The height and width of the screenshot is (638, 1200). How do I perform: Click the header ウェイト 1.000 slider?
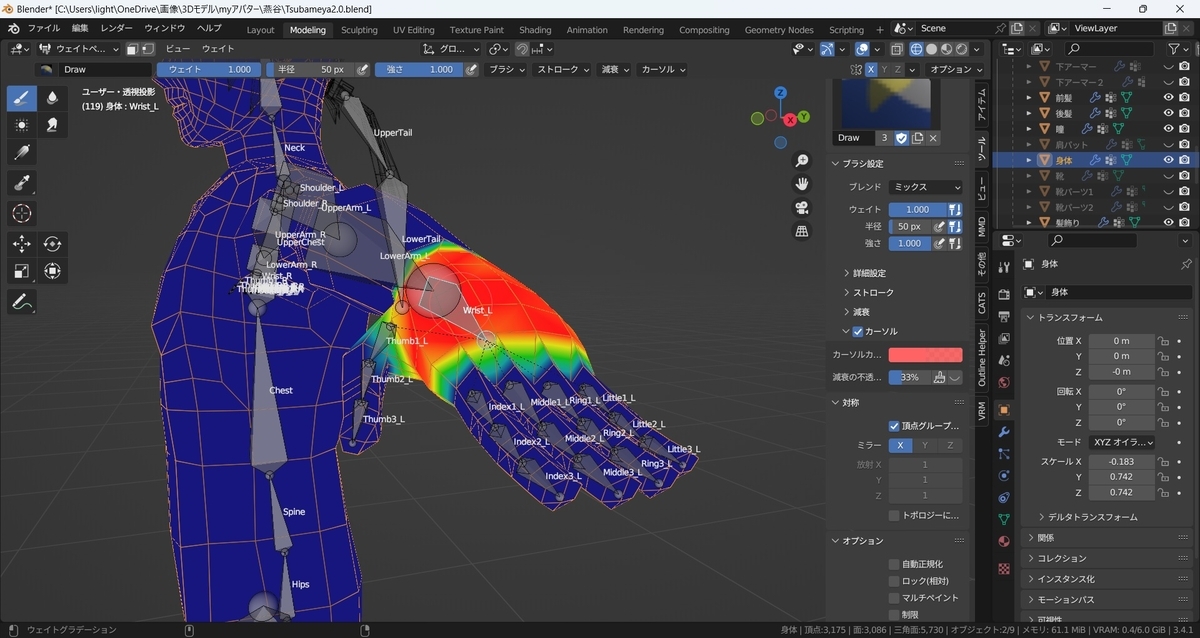[x=208, y=70]
